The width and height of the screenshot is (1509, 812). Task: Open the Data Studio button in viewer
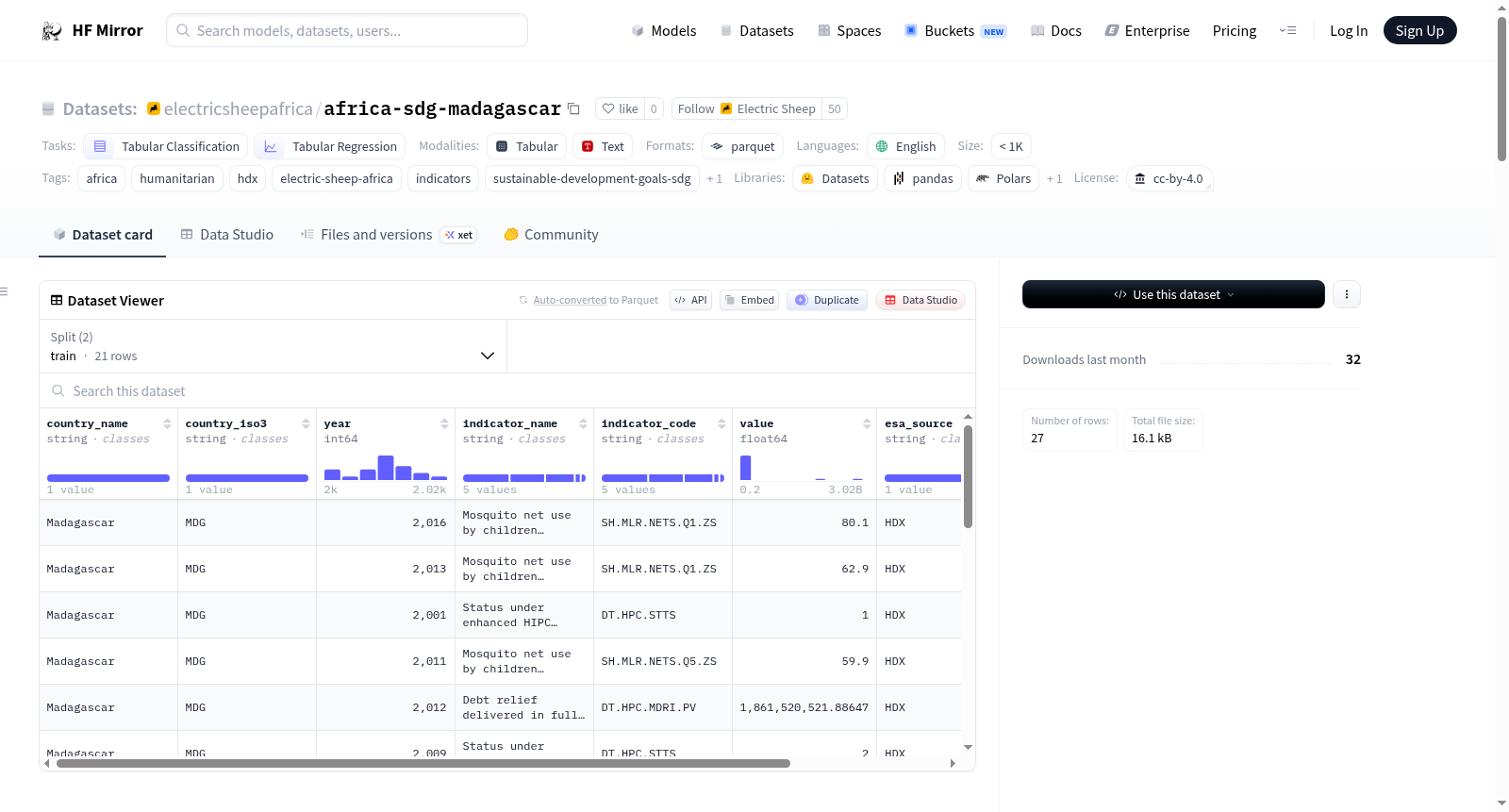click(920, 300)
